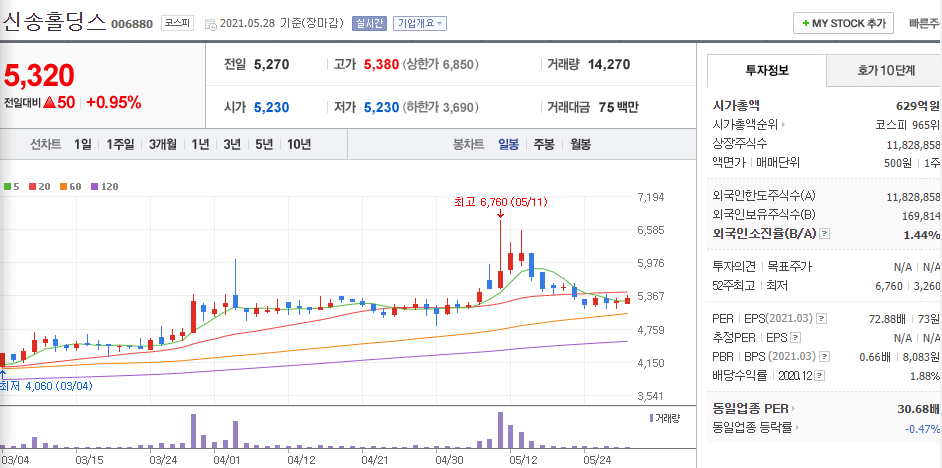Open help icon next to PBR BPS (2021.03)
Screen dimensions: 942x468
pyautogui.click(x=825, y=357)
